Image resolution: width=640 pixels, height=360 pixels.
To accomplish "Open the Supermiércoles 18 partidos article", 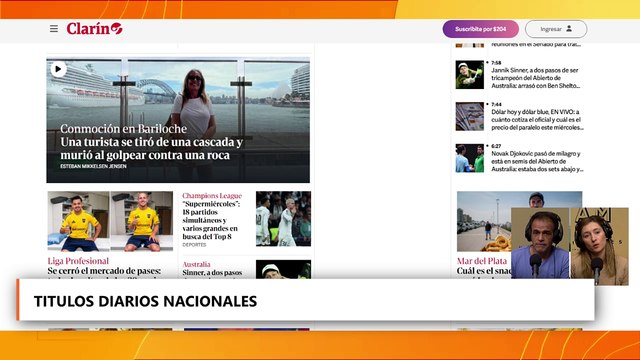I will click(210, 220).
